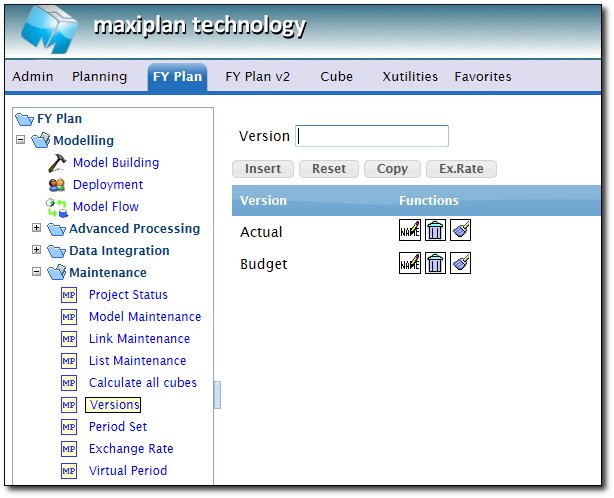Click the trash icon for Actual version

pyautogui.click(x=435, y=232)
